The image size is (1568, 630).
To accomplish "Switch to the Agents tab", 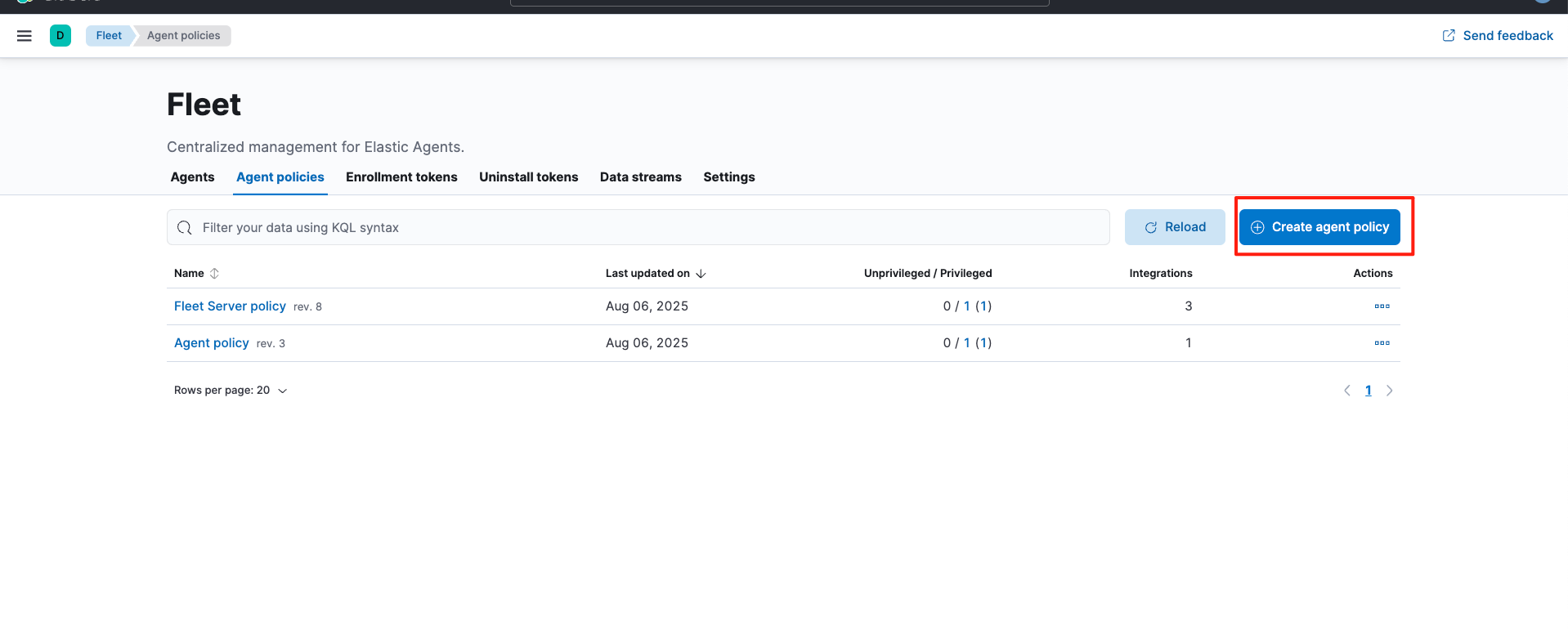I will 192,177.
